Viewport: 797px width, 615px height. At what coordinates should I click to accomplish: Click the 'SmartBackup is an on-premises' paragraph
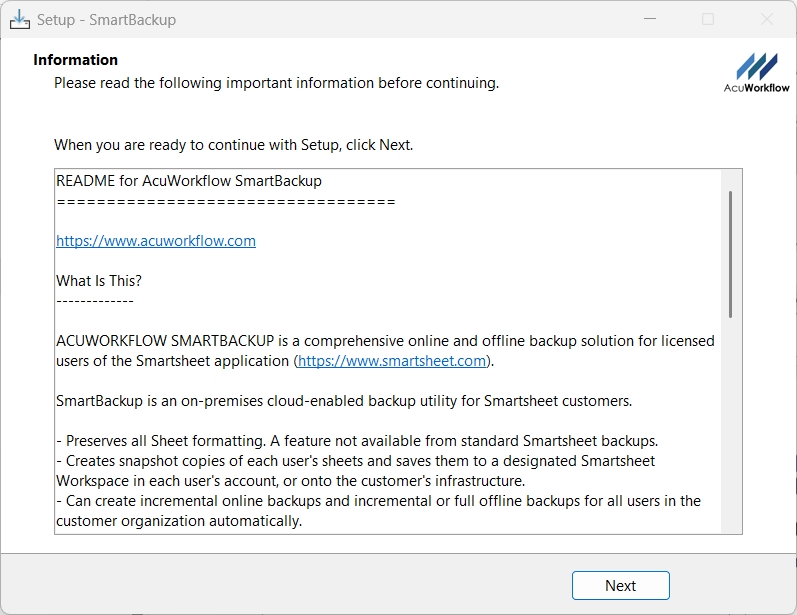[x=344, y=401]
